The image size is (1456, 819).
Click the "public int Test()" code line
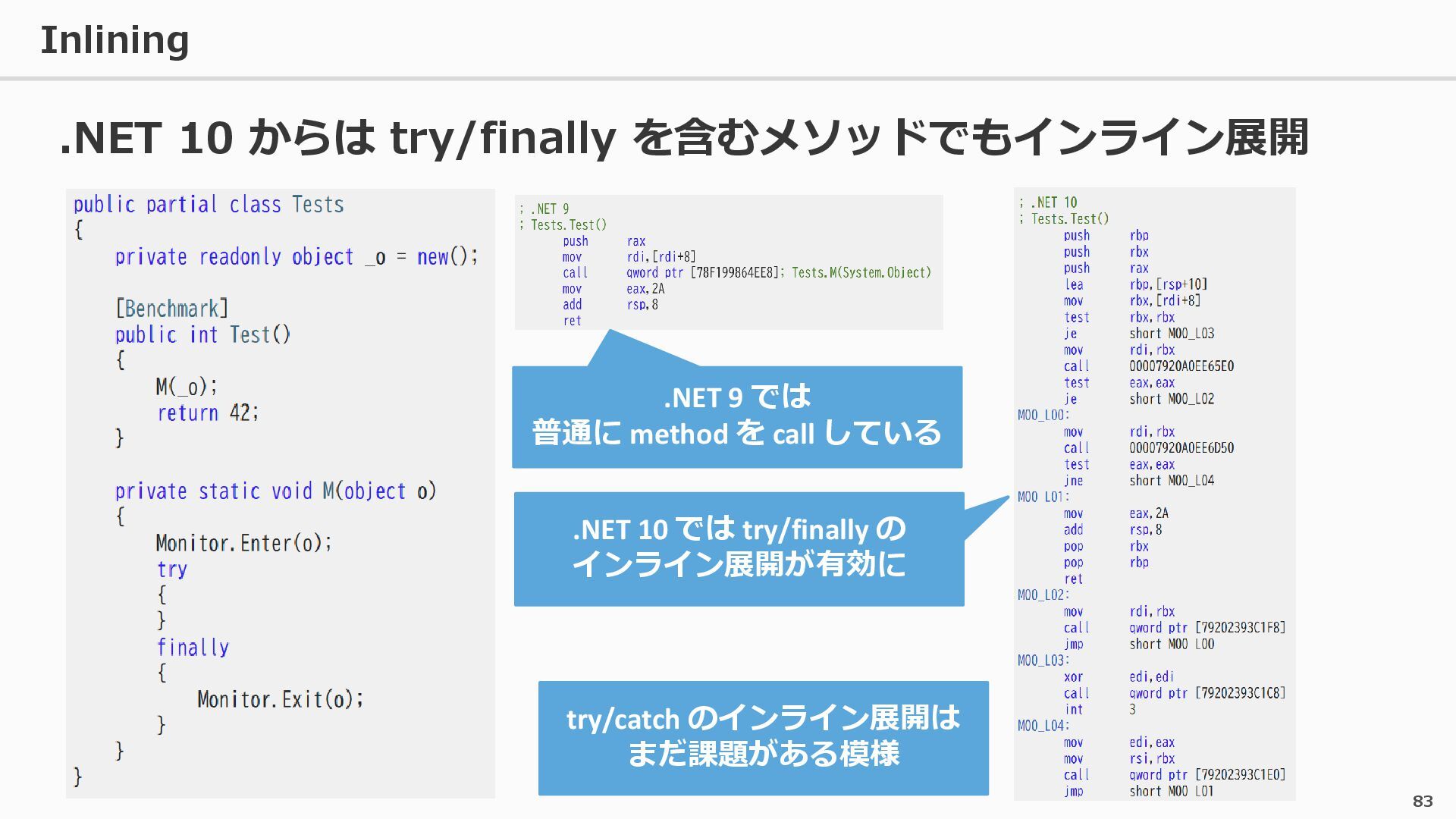pyautogui.click(x=202, y=334)
